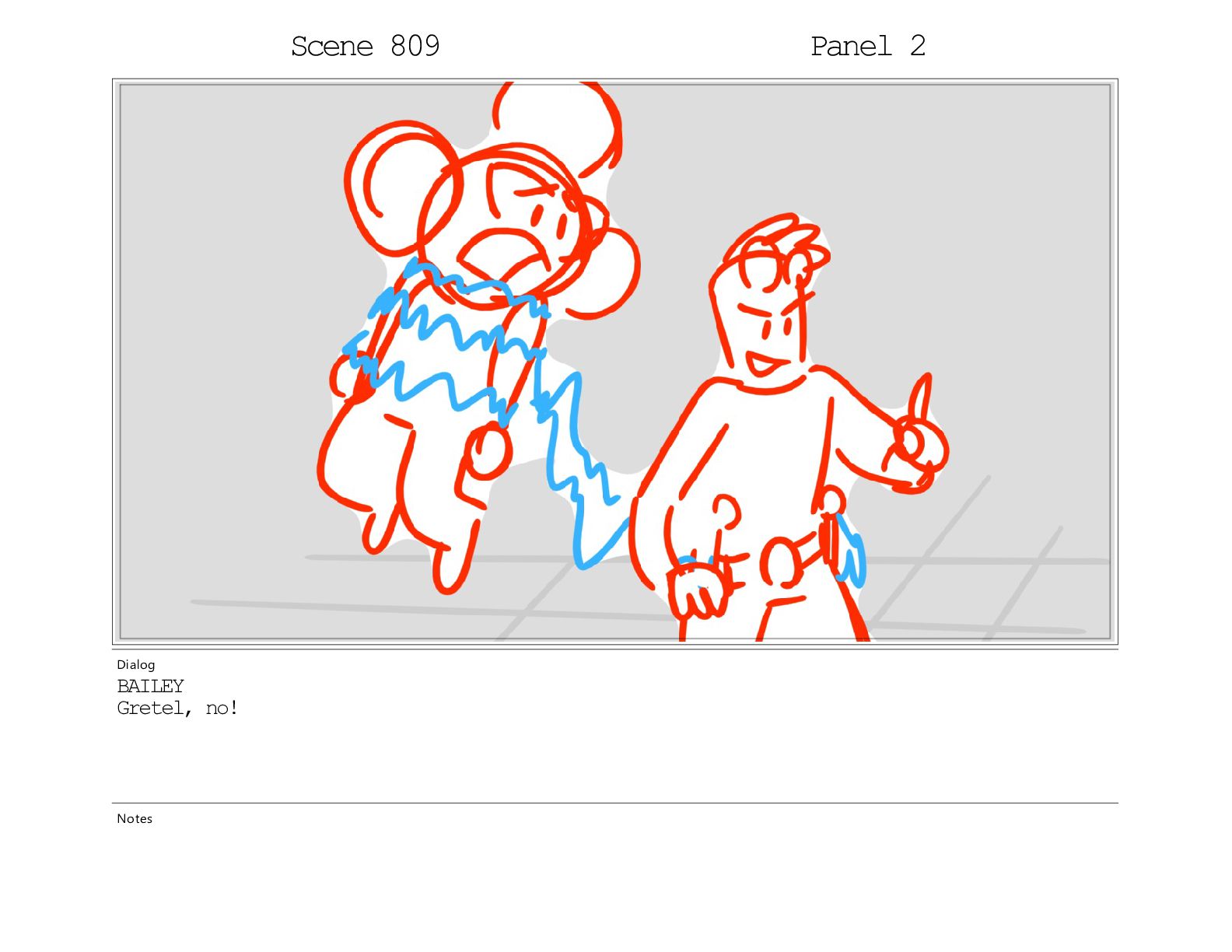Click the dialog line 'Gretel, no!'
1232x952 pixels.
177,708
